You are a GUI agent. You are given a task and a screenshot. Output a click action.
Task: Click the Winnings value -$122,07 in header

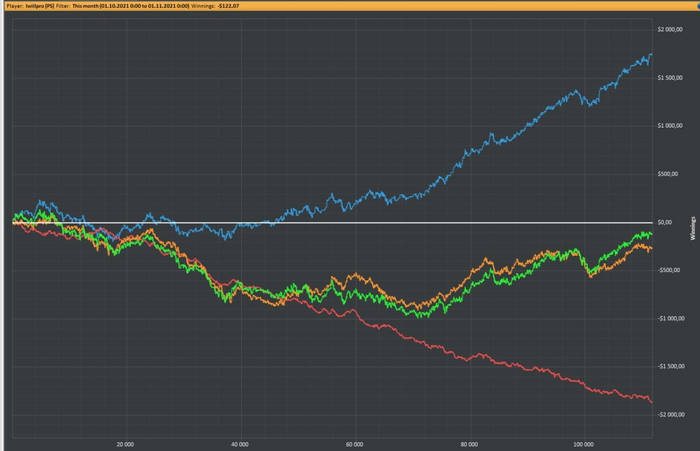[228, 6]
